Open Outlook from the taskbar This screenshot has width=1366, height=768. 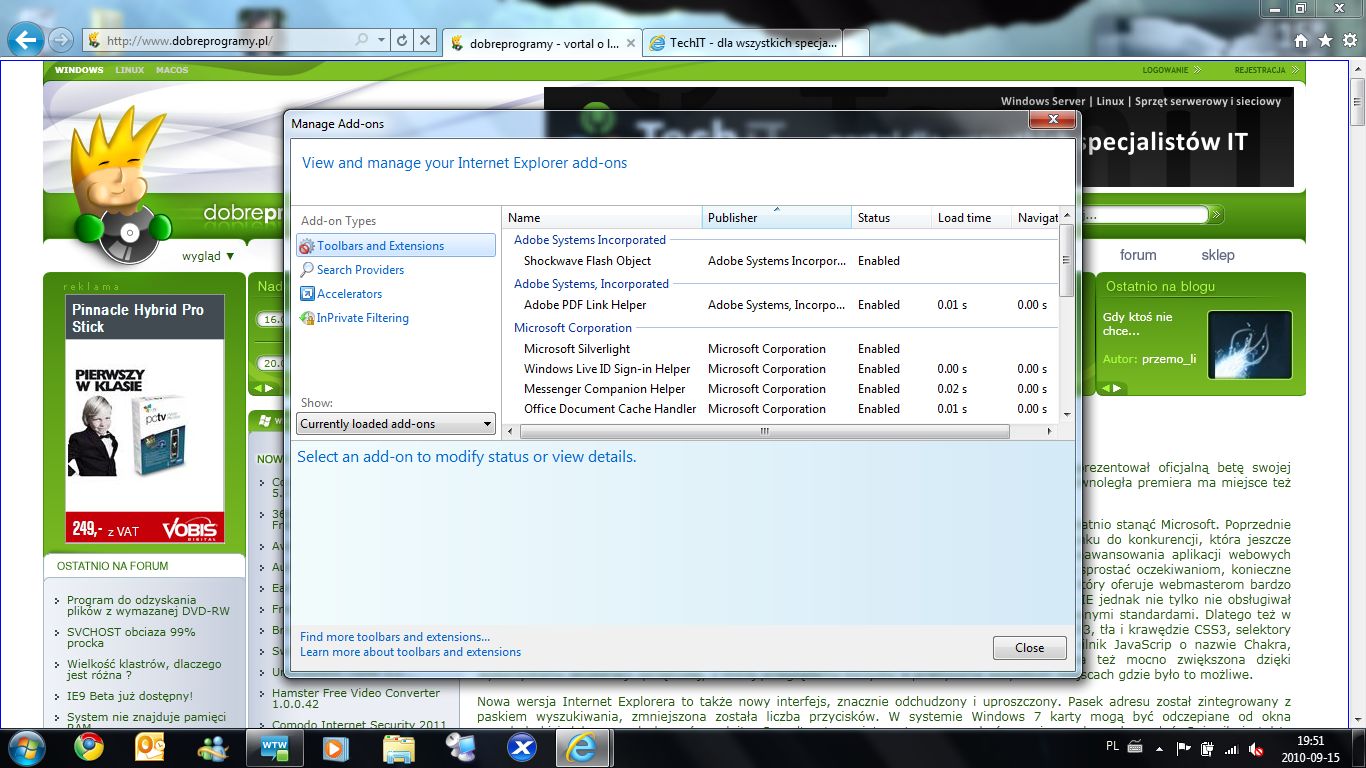click(x=150, y=748)
